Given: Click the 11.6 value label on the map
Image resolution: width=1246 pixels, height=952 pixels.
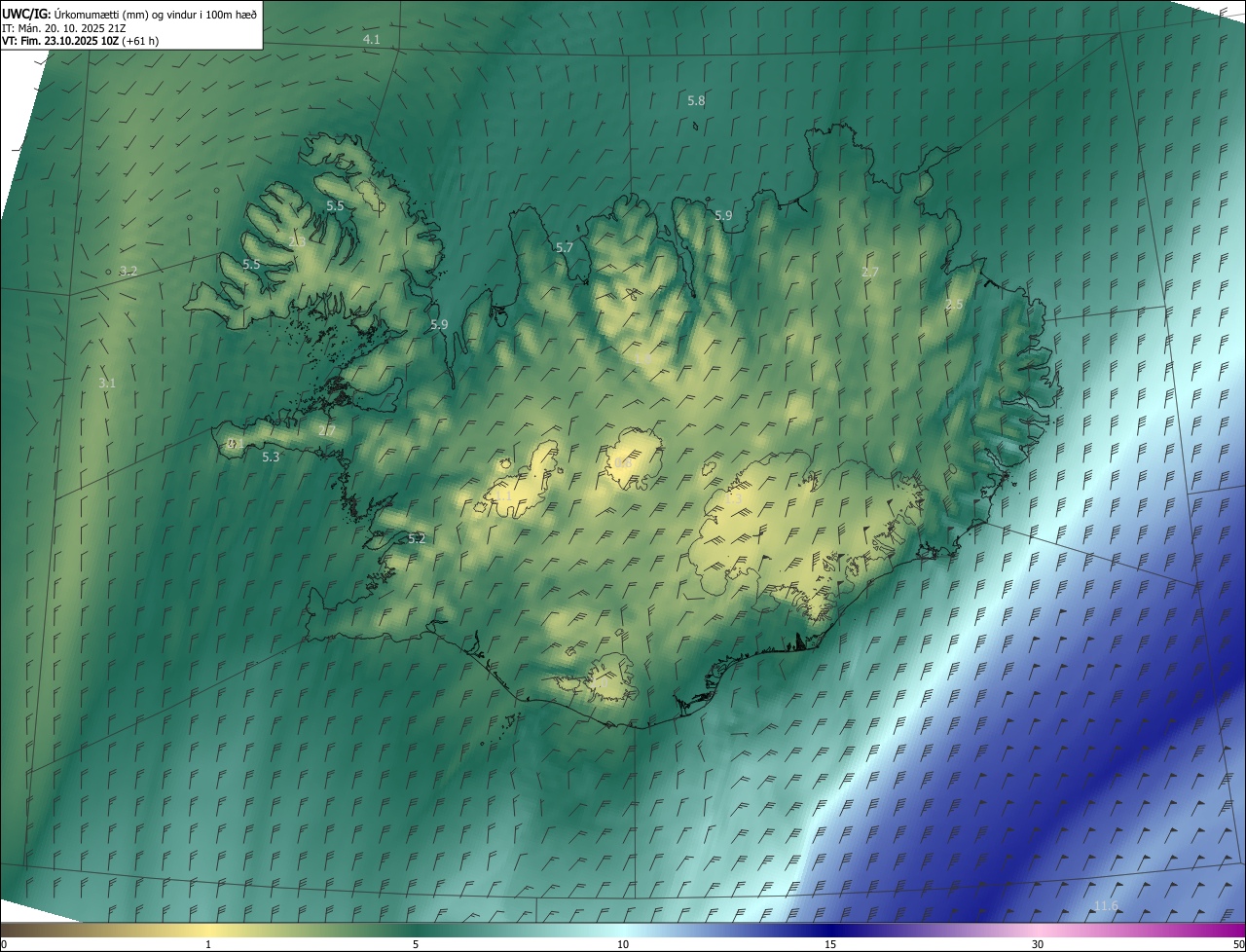Looking at the screenshot, I should (1106, 906).
